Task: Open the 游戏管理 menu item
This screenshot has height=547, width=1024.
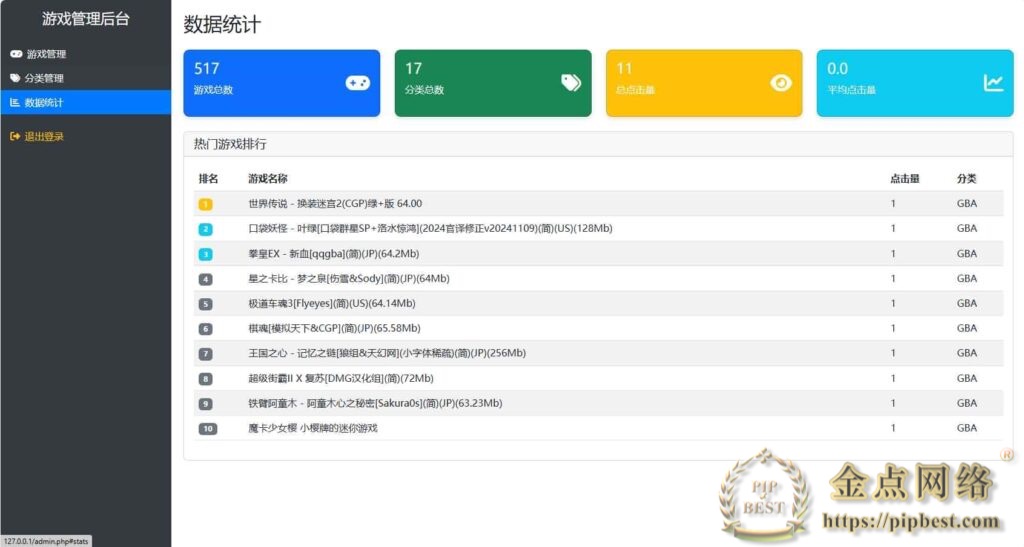Action: pyautogui.click(x=46, y=54)
